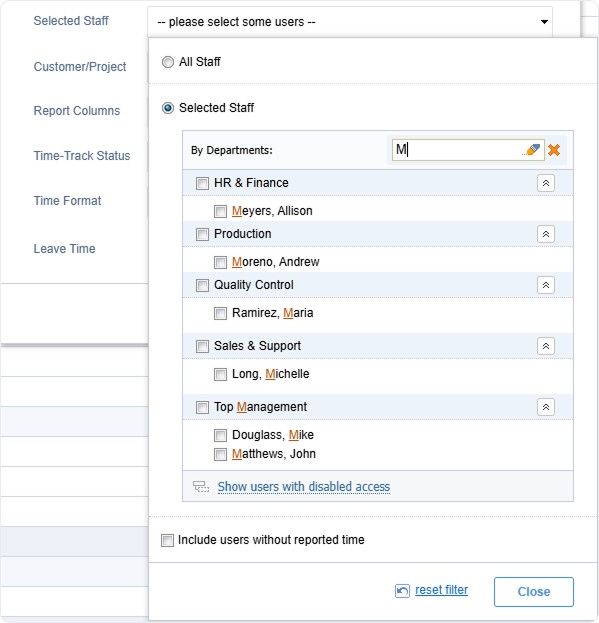Tick the Moreno, Andrew checkbox
599x623 pixels.
click(x=220, y=262)
